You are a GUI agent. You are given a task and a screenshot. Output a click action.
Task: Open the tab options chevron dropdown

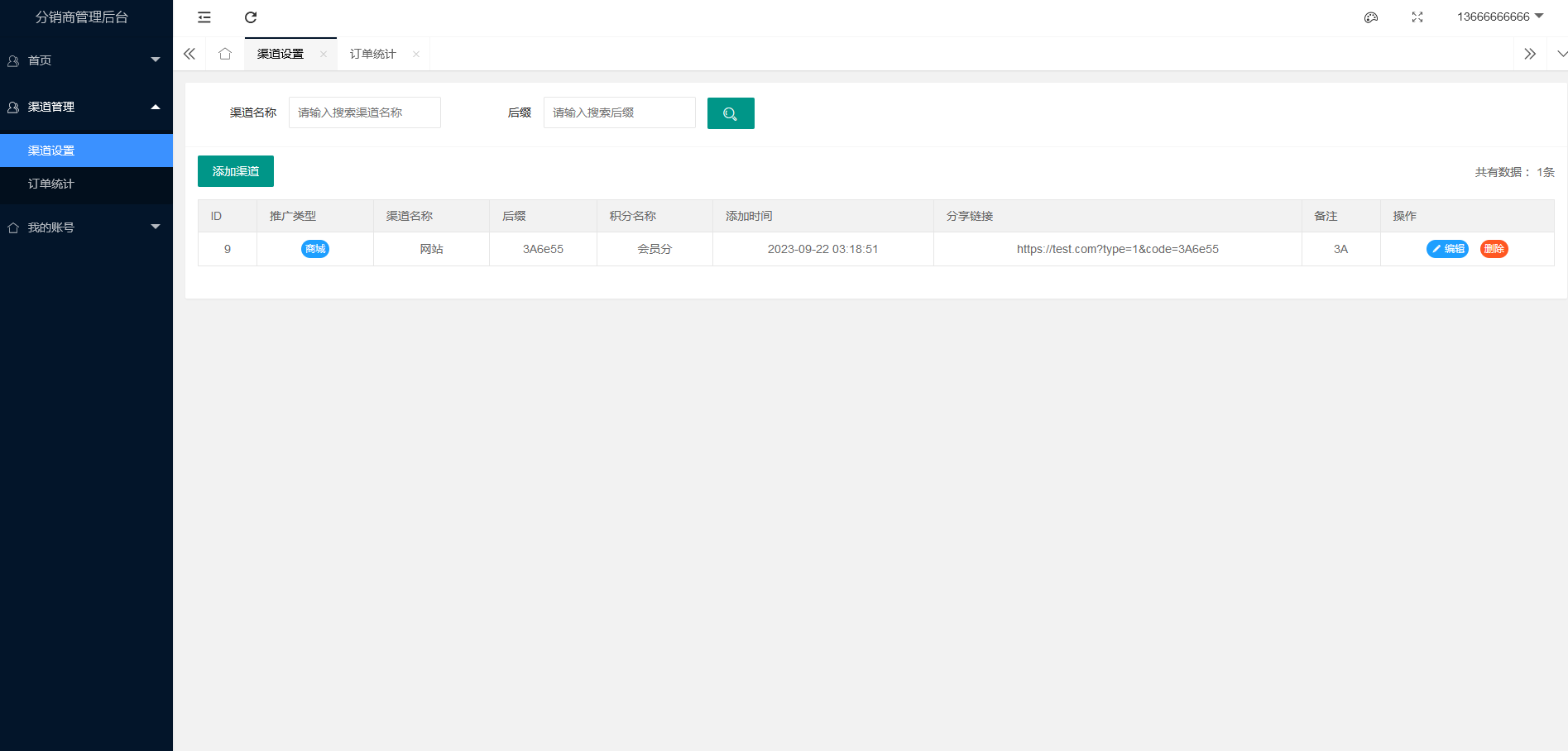point(1561,54)
